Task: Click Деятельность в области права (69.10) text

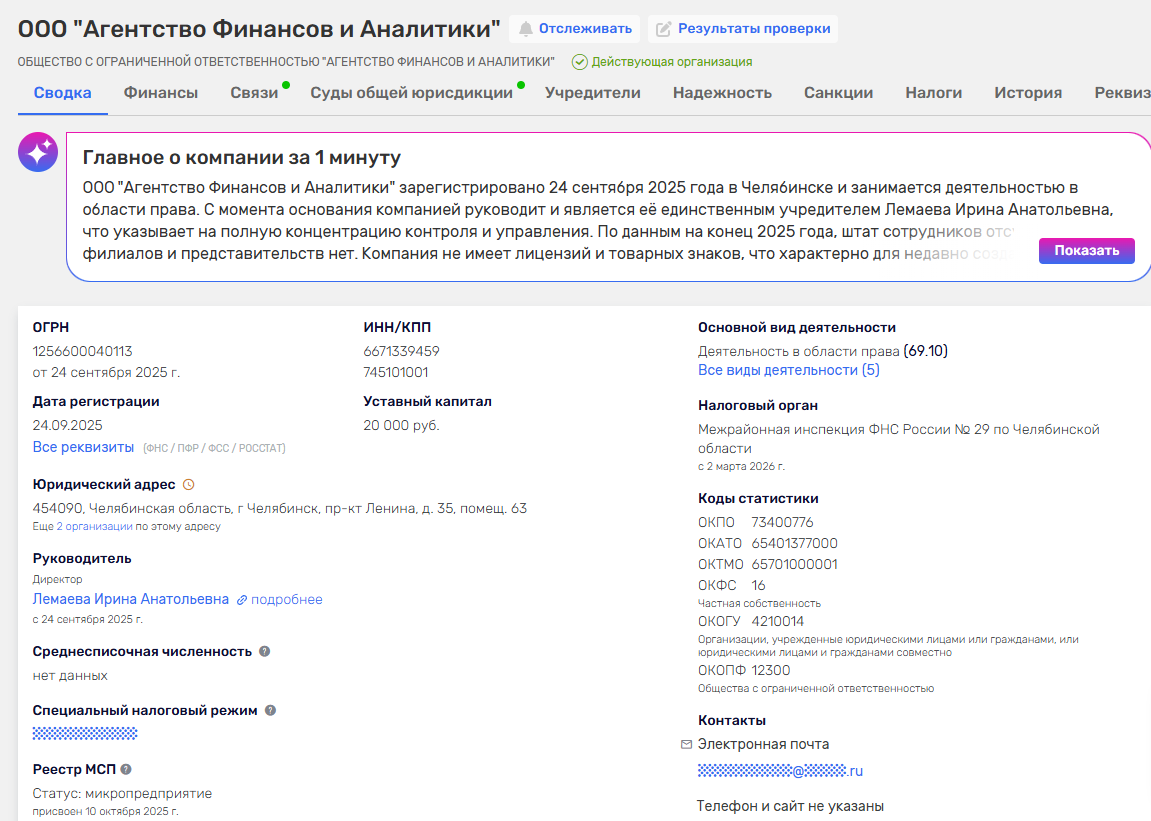Action: click(823, 351)
